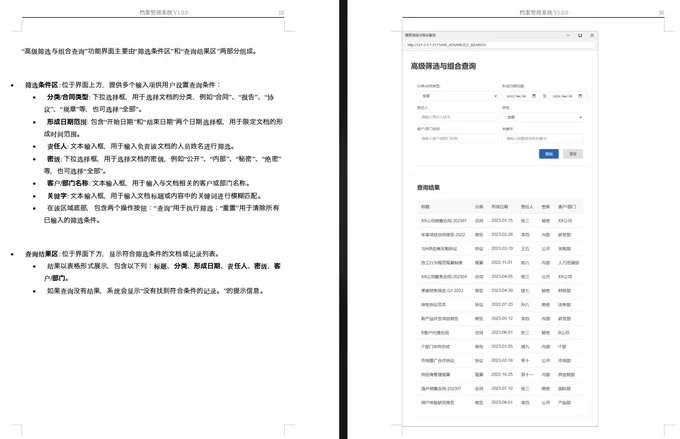Click the bold 关键字 bullet on left page
The width and height of the screenshot is (680, 439).
tap(57, 196)
